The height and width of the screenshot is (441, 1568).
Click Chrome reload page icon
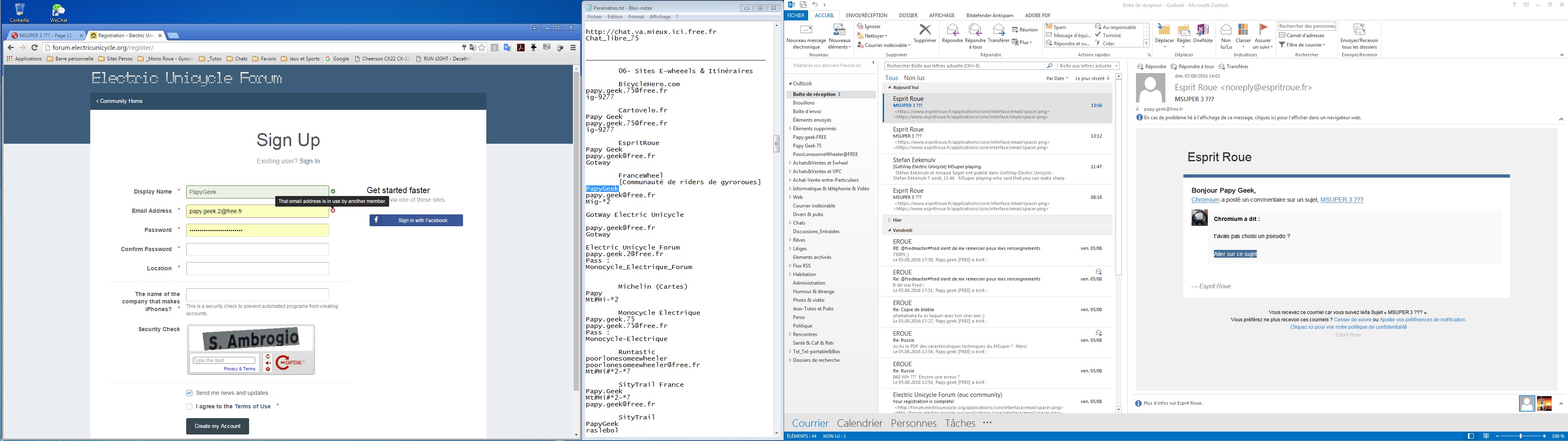pyautogui.click(x=35, y=47)
